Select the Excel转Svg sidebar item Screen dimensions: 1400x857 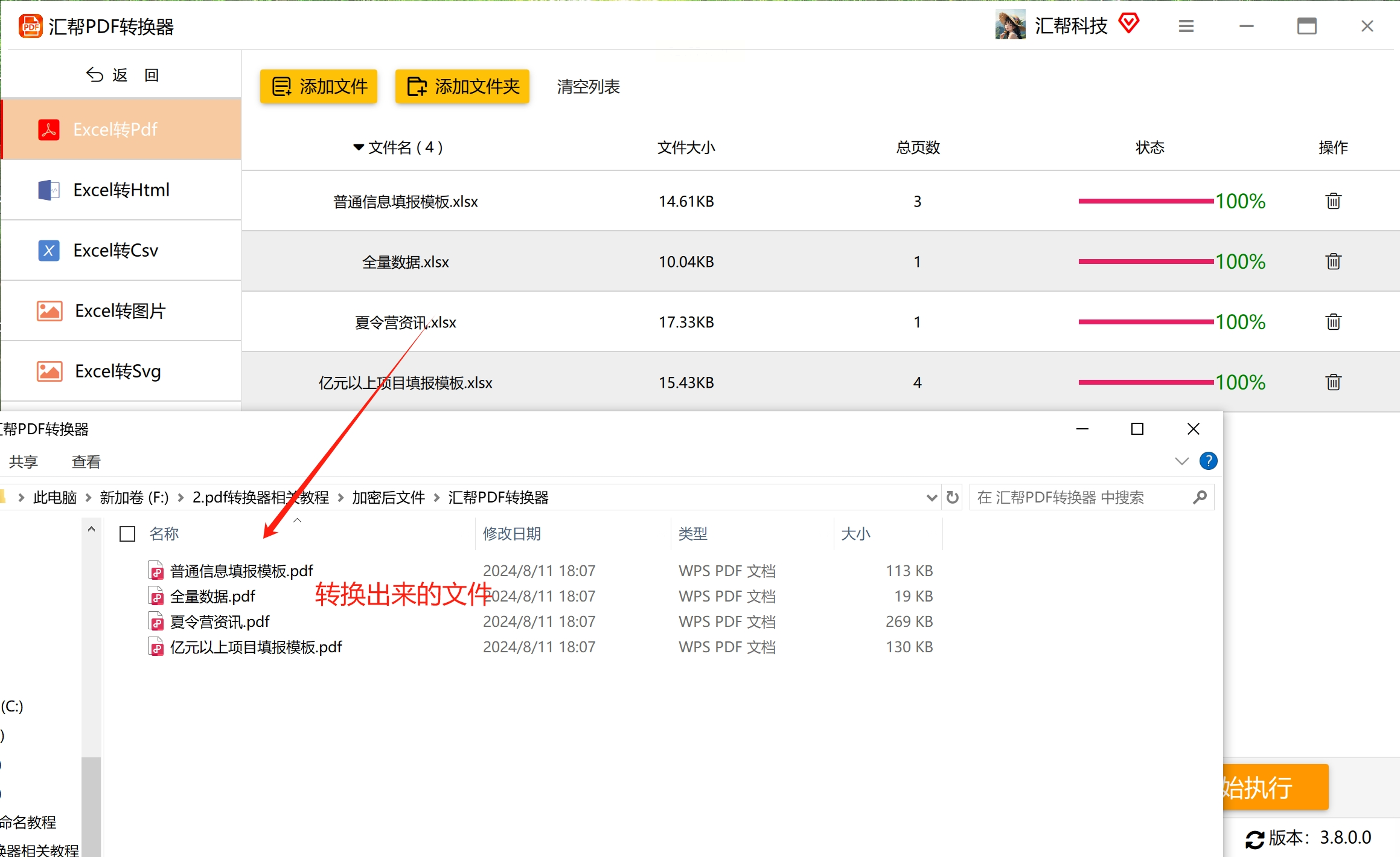coord(121,371)
